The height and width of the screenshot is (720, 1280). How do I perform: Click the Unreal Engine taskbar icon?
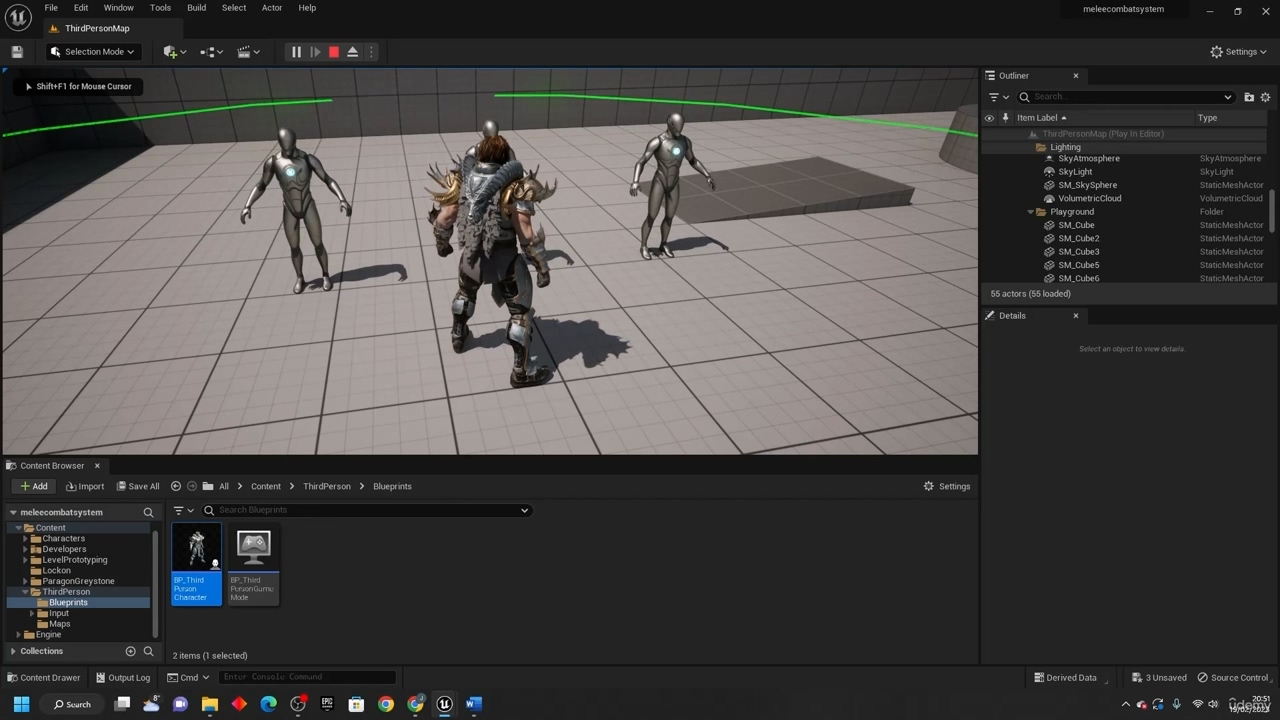click(x=444, y=704)
